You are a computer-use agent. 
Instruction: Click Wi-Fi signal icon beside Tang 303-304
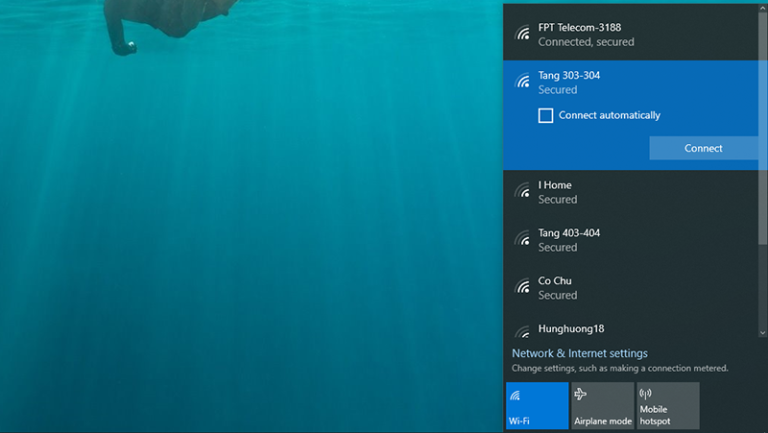click(522, 82)
